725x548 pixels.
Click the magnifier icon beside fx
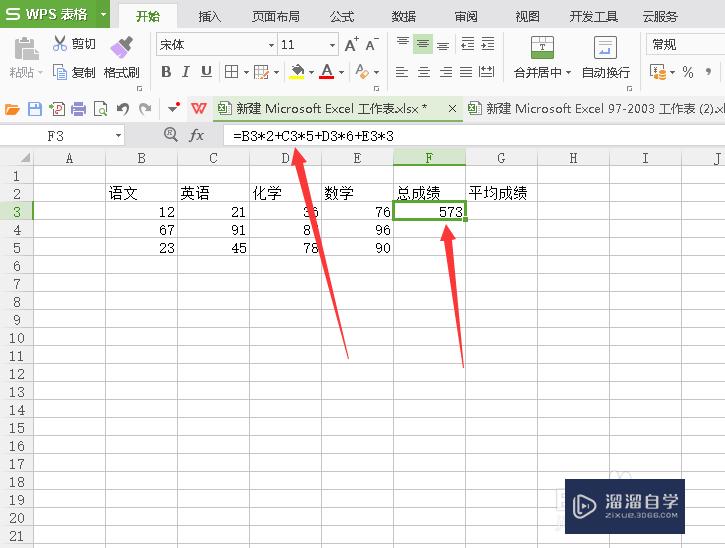click(x=171, y=135)
